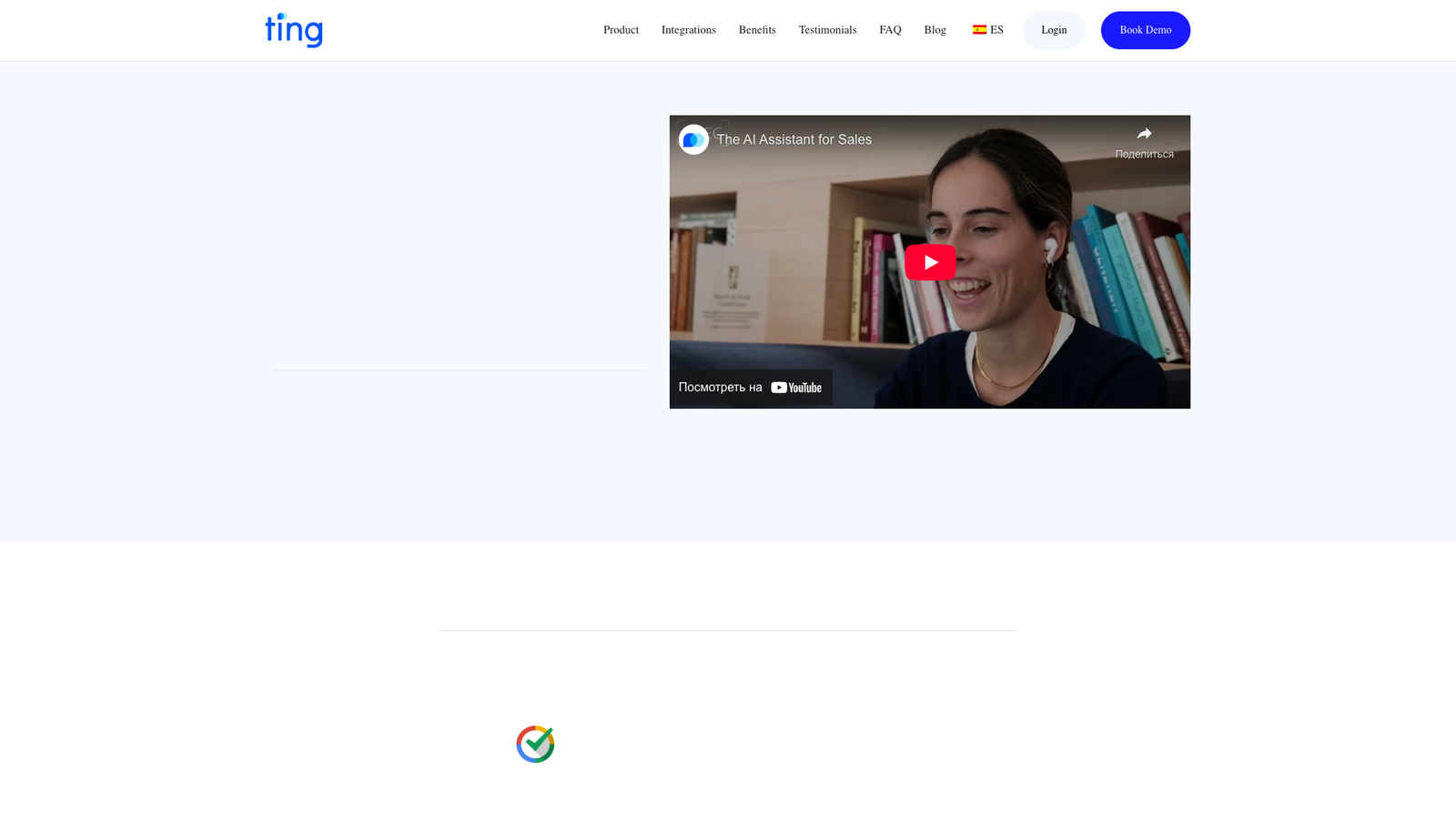This screenshot has height=819, width=1456.
Task: Open video title The AI Assistant for Sales
Action: tap(794, 139)
